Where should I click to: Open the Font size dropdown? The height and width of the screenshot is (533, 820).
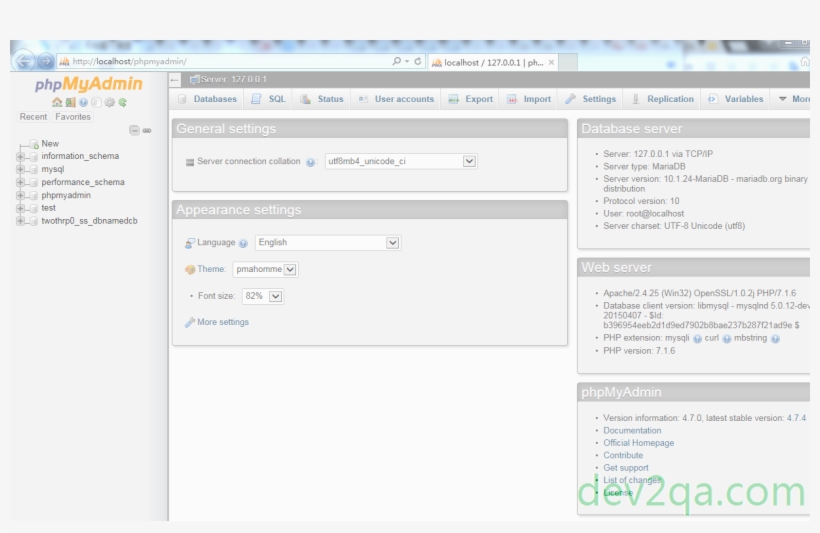(263, 296)
